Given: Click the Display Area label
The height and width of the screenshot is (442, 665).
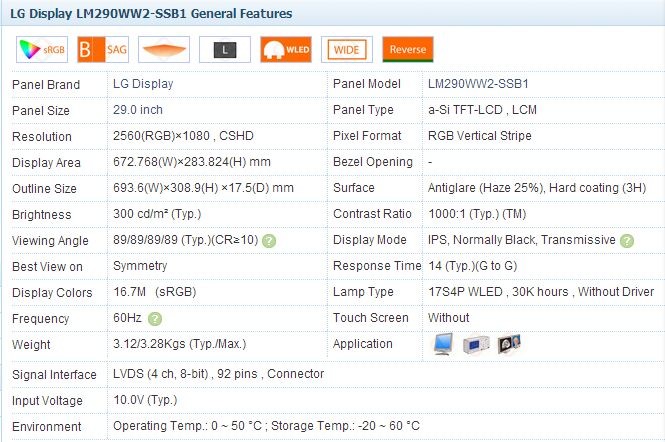Looking at the screenshot, I should click(46, 163).
